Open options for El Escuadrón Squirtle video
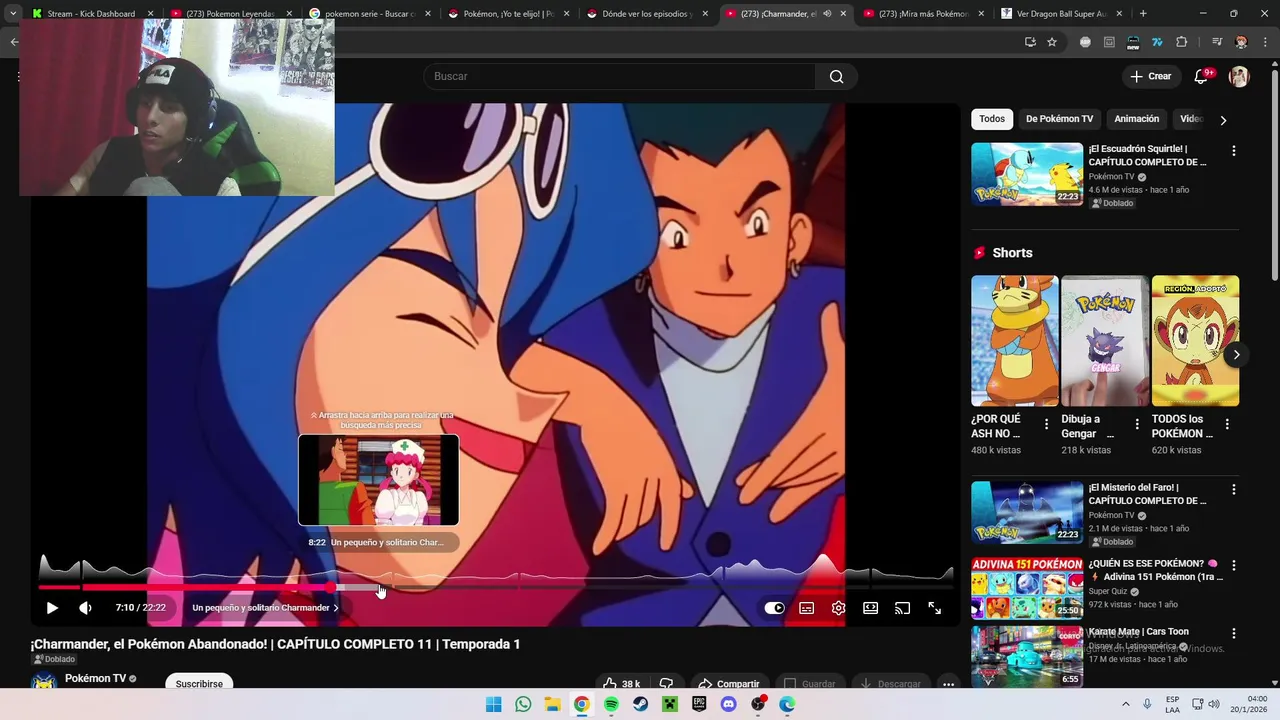The width and height of the screenshot is (1280, 720). coord(1233,151)
